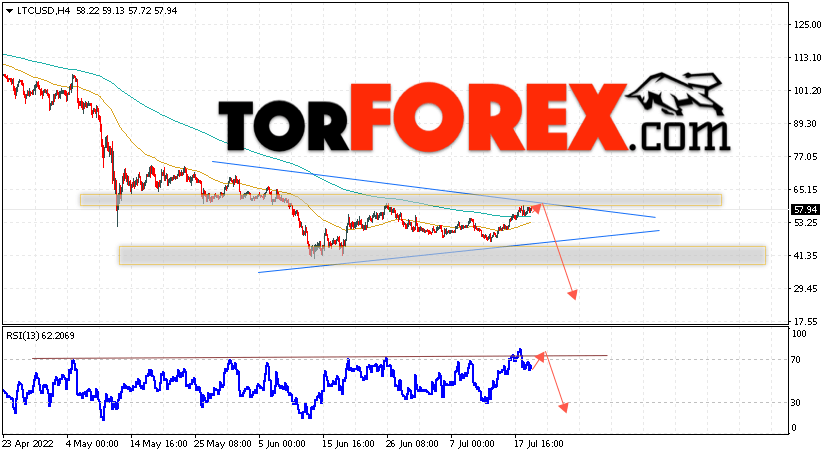The width and height of the screenshot is (828, 455).
Task: Select the RSI(13) 62.2069 indicator label
Action: point(40,336)
